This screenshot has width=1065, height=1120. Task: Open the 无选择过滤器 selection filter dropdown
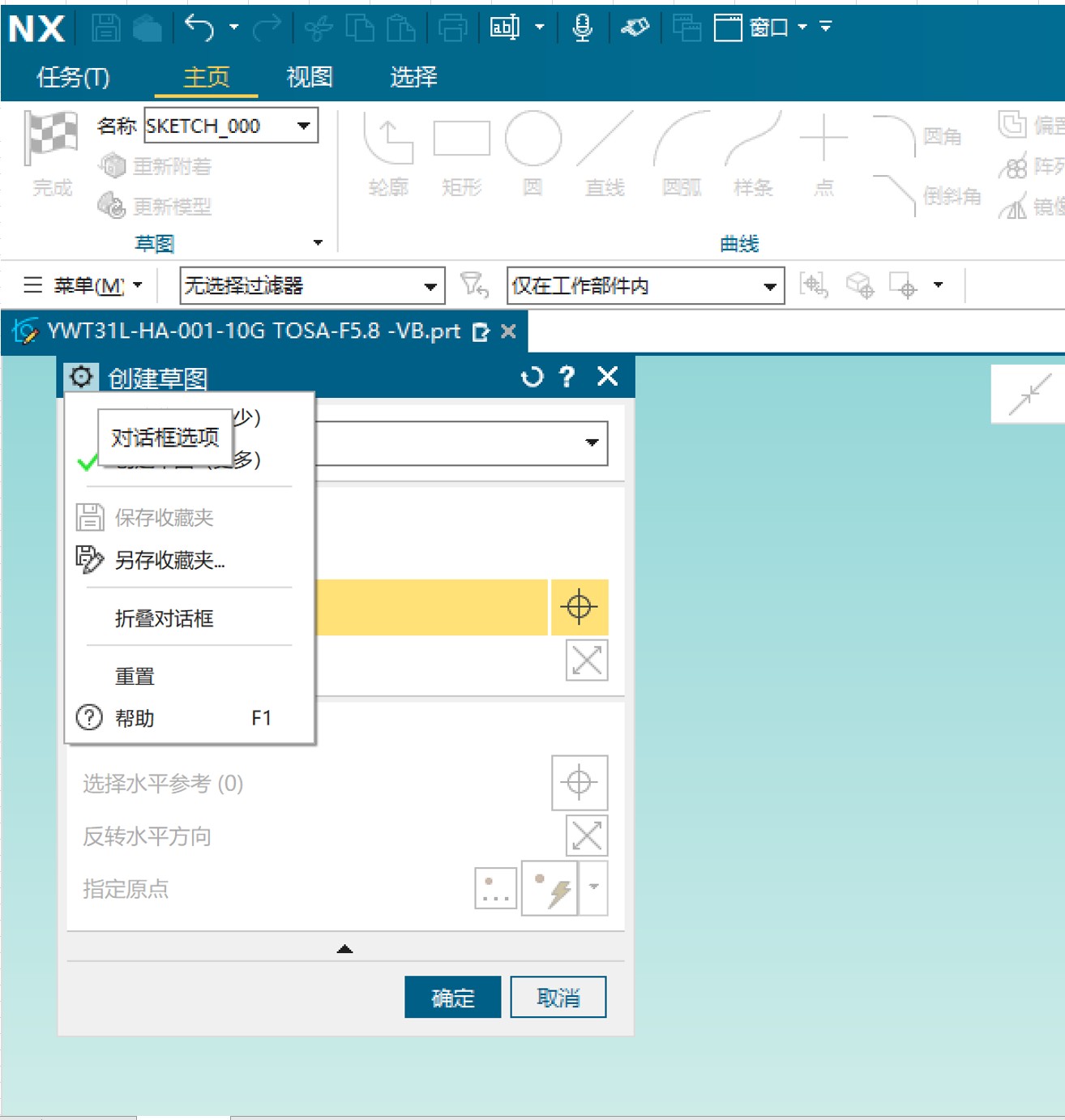(x=430, y=286)
